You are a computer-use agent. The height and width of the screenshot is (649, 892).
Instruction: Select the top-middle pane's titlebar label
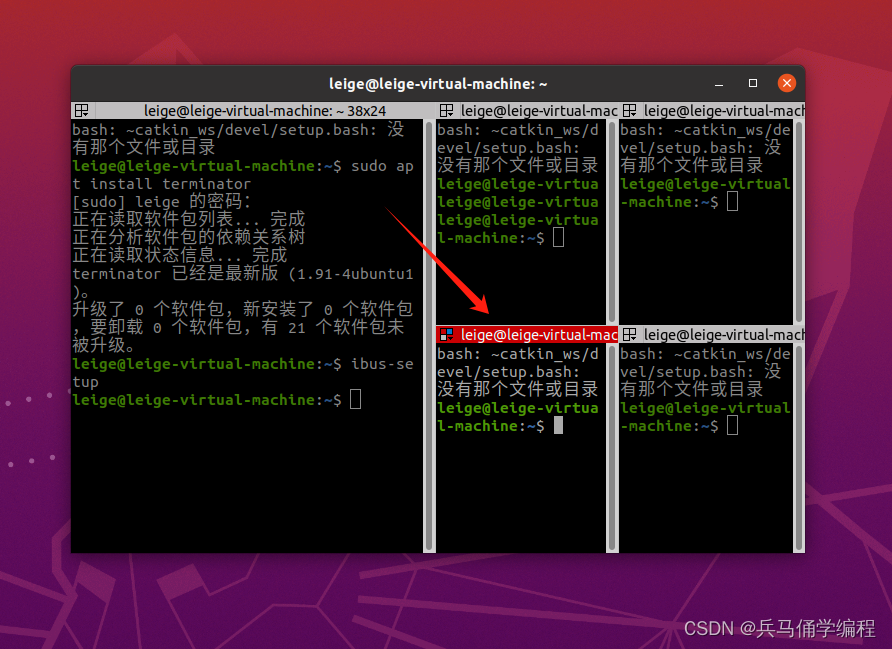coord(539,110)
